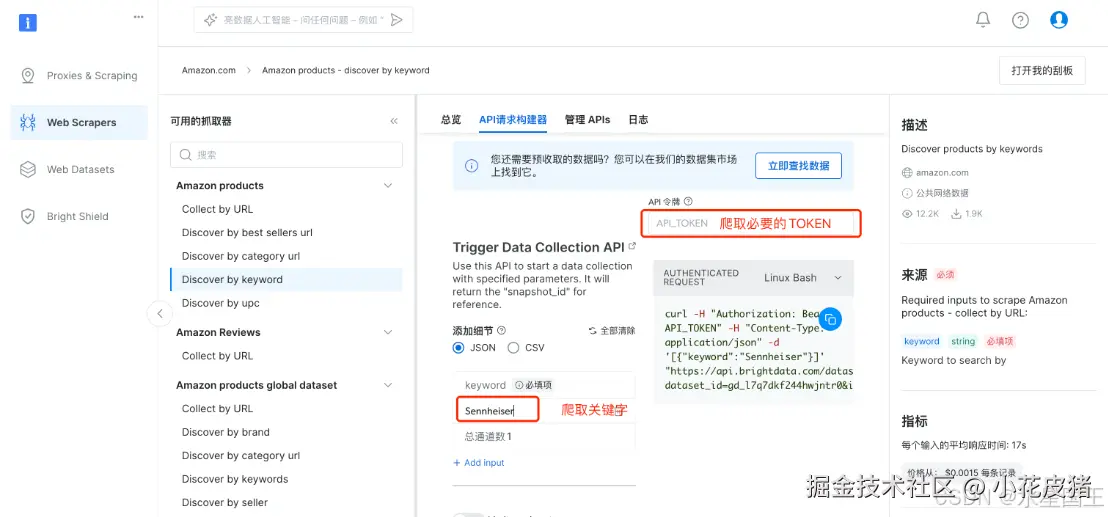Click the Amazon products - discover by keyword breadcrumb
Viewport: 1108px width, 517px height.
pos(346,70)
